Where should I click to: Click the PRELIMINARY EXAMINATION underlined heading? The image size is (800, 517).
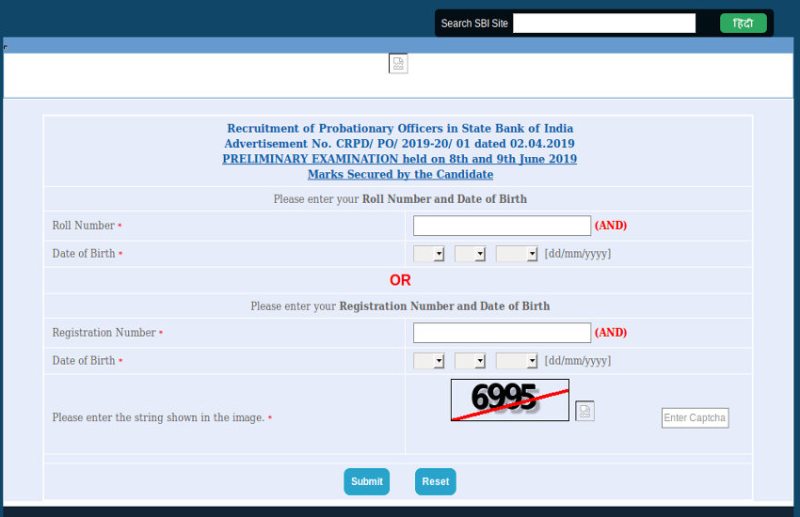[399, 159]
